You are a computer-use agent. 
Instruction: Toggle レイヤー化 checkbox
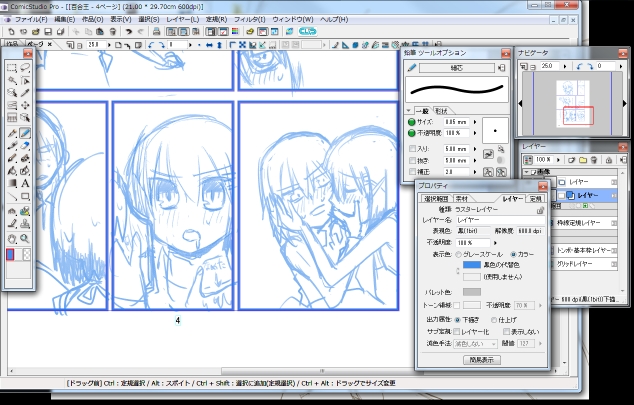[456, 332]
